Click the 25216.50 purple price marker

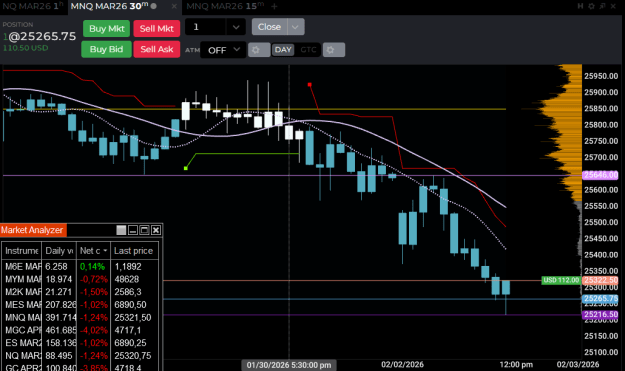[601, 314]
